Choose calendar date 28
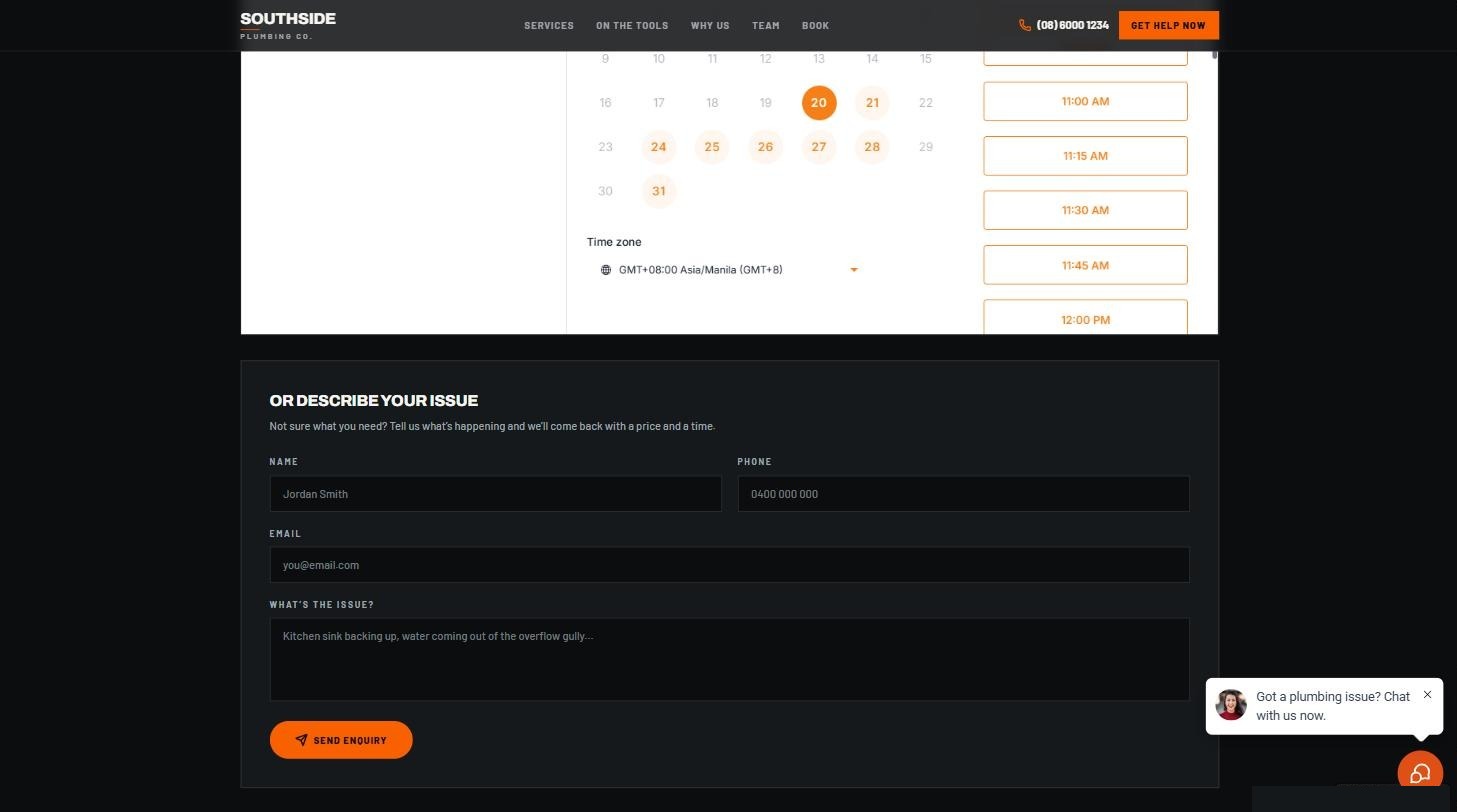 click(x=872, y=147)
